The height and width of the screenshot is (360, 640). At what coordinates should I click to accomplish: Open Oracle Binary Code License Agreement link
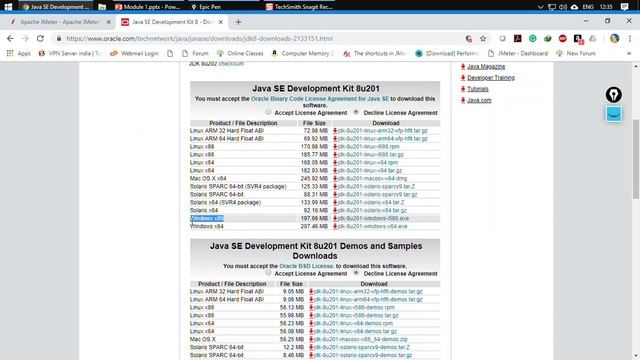tap(320, 99)
